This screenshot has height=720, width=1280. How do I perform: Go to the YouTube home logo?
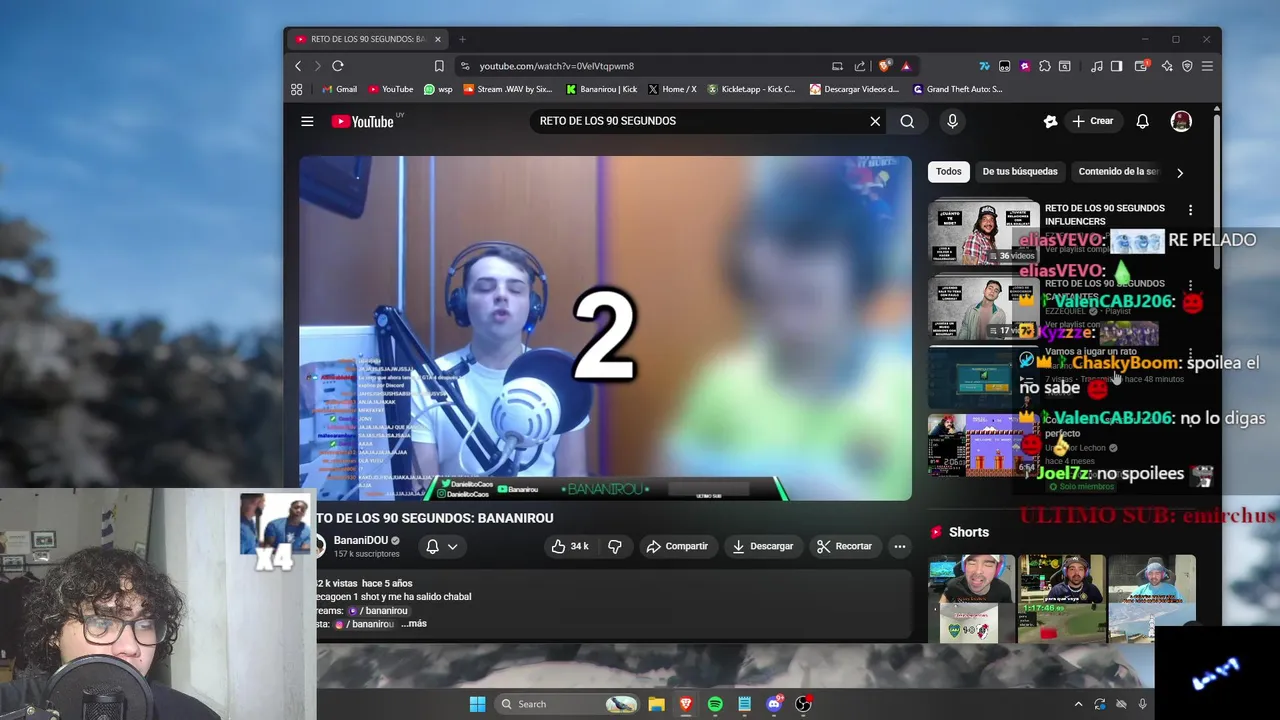click(363, 121)
